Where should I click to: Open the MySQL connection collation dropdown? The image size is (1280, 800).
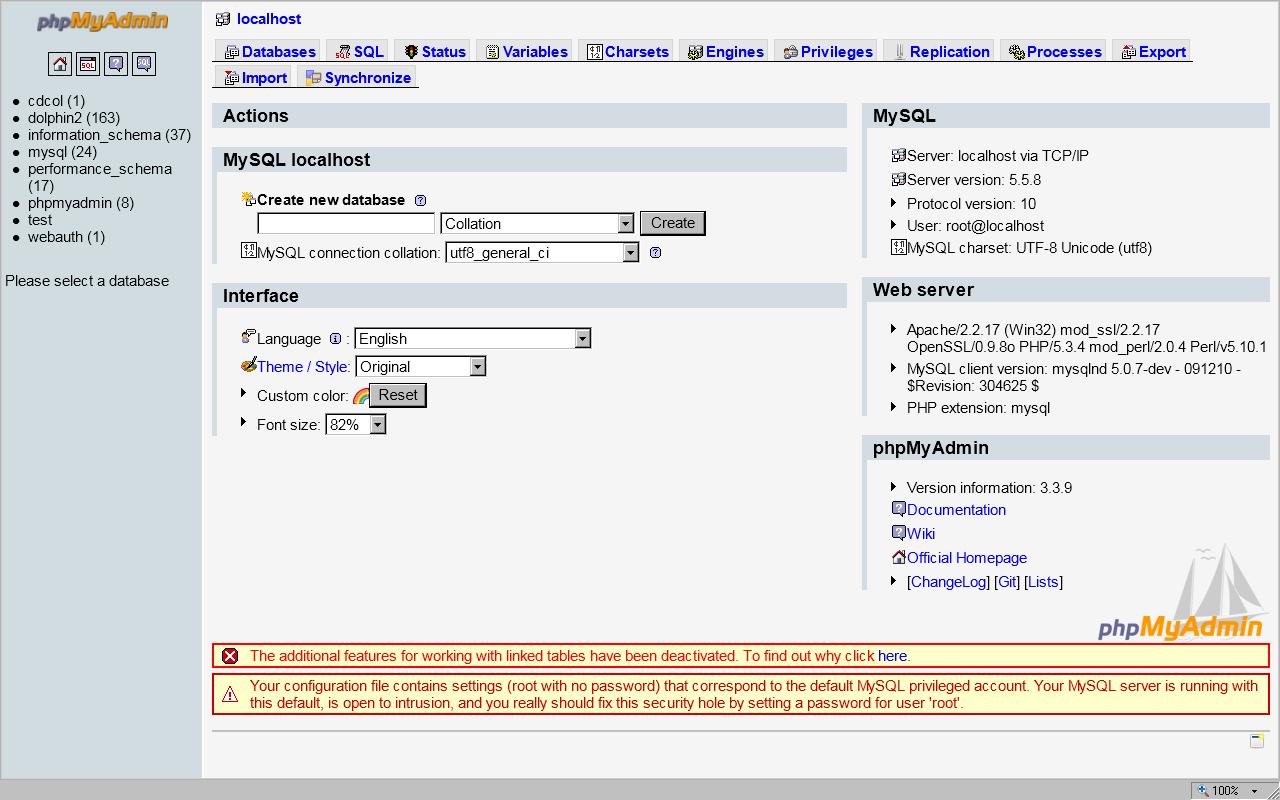coord(542,253)
